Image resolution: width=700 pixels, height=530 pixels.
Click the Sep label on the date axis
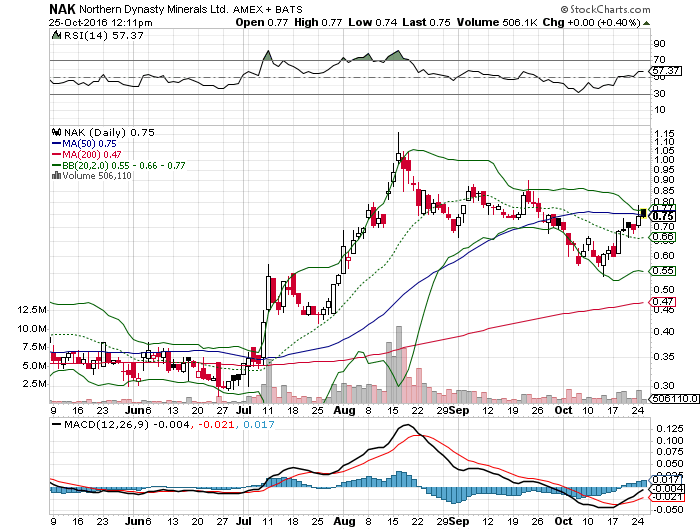click(459, 410)
